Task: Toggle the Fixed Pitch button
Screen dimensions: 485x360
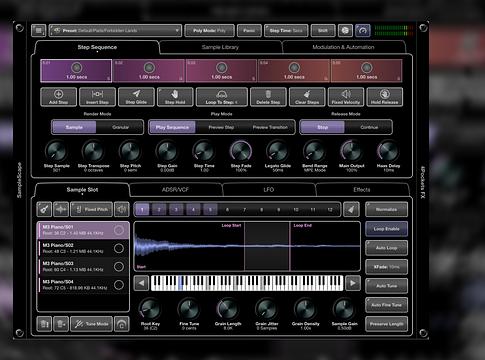Action: (x=92, y=210)
